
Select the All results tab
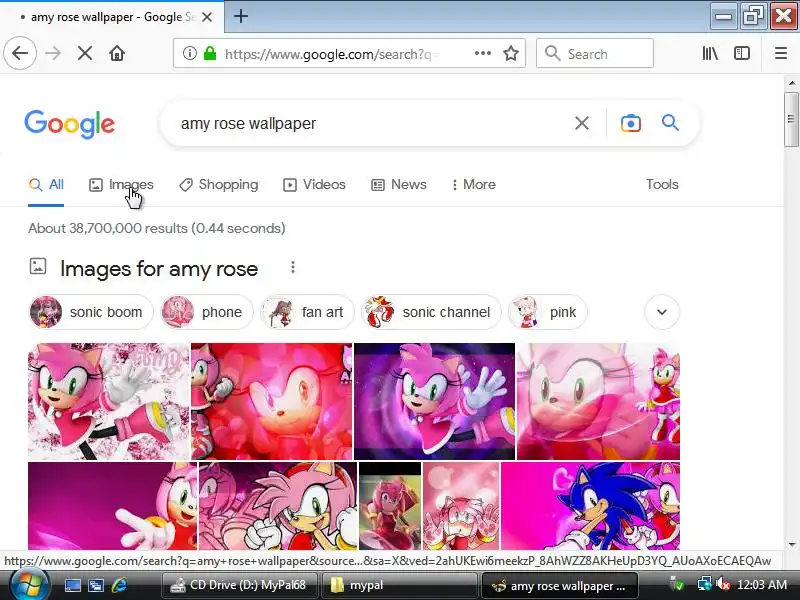pyautogui.click(x=46, y=185)
